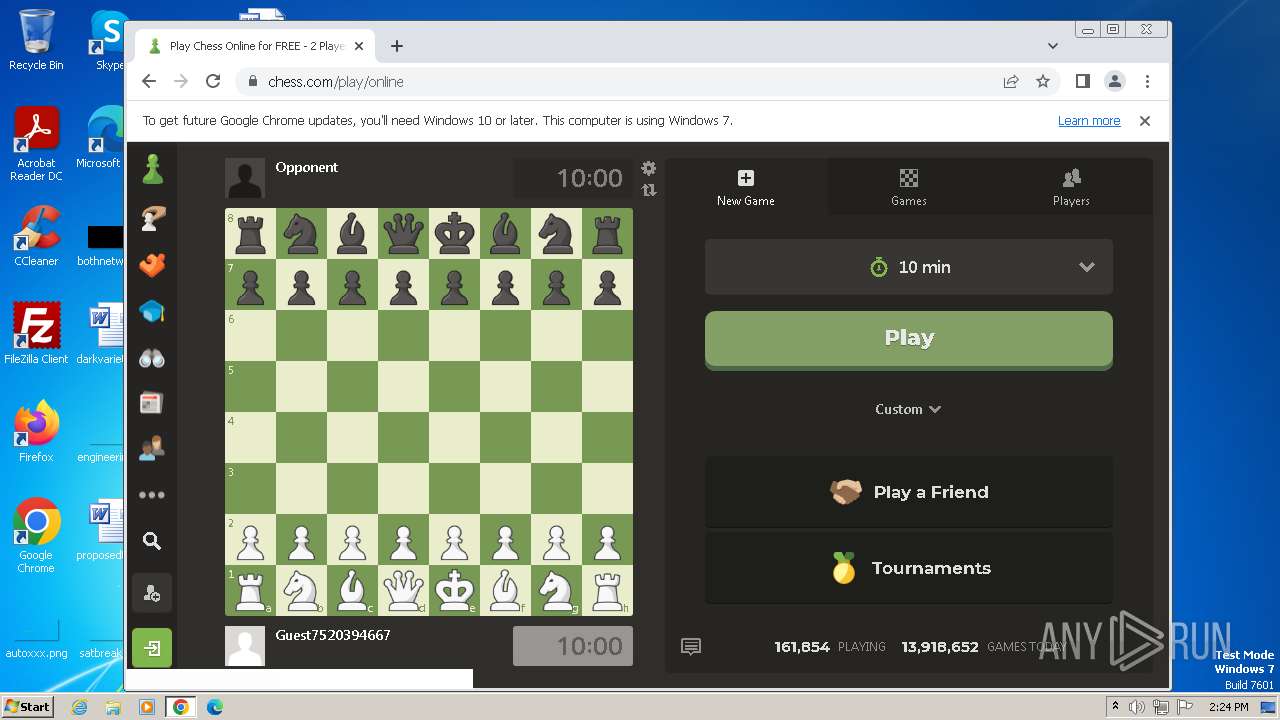Switch to the Games tab
Image resolution: width=1280 pixels, height=720 pixels.
click(x=909, y=186)
